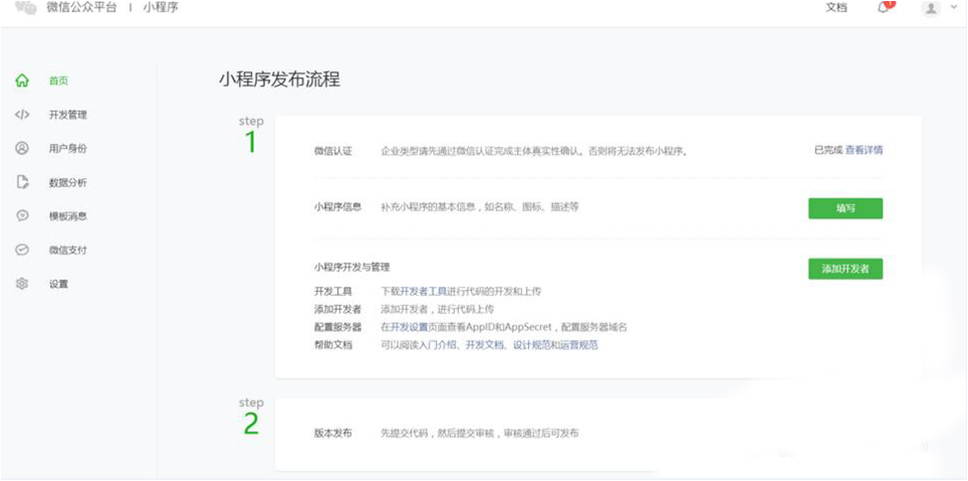Click the 小程序 header label
968x481 pixels.
click(161, 8)
